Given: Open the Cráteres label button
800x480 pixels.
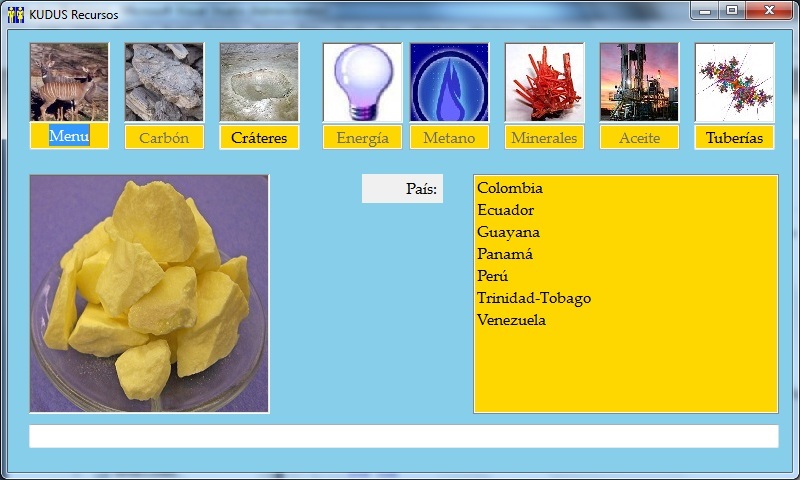Looking at the screenshot, I should (259, 138).
